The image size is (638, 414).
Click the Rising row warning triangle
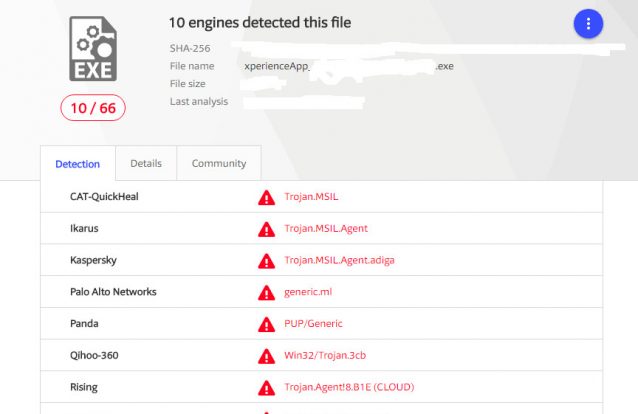[x=266, y=388]
